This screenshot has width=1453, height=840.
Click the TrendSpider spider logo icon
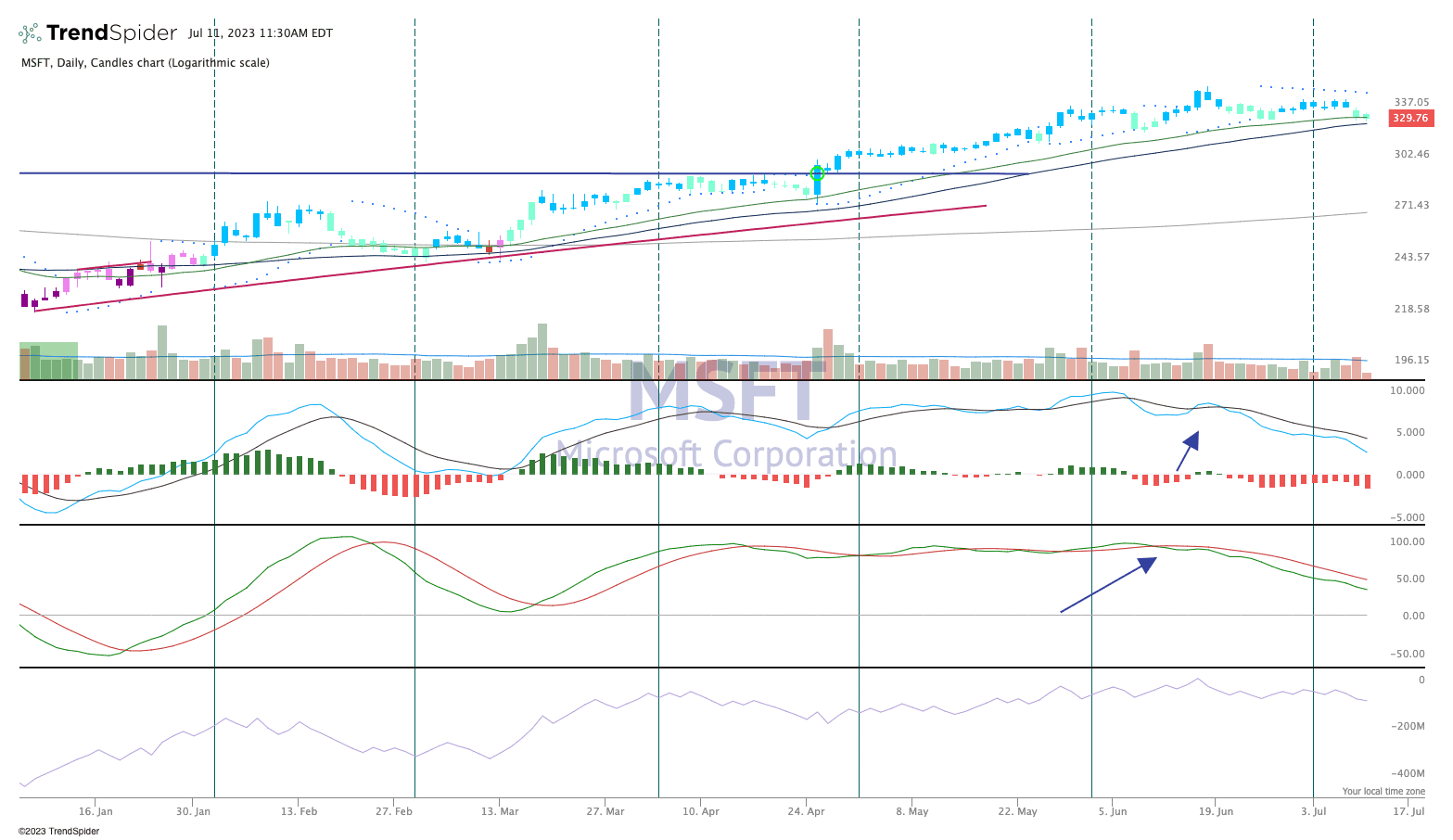click(30, 33)
